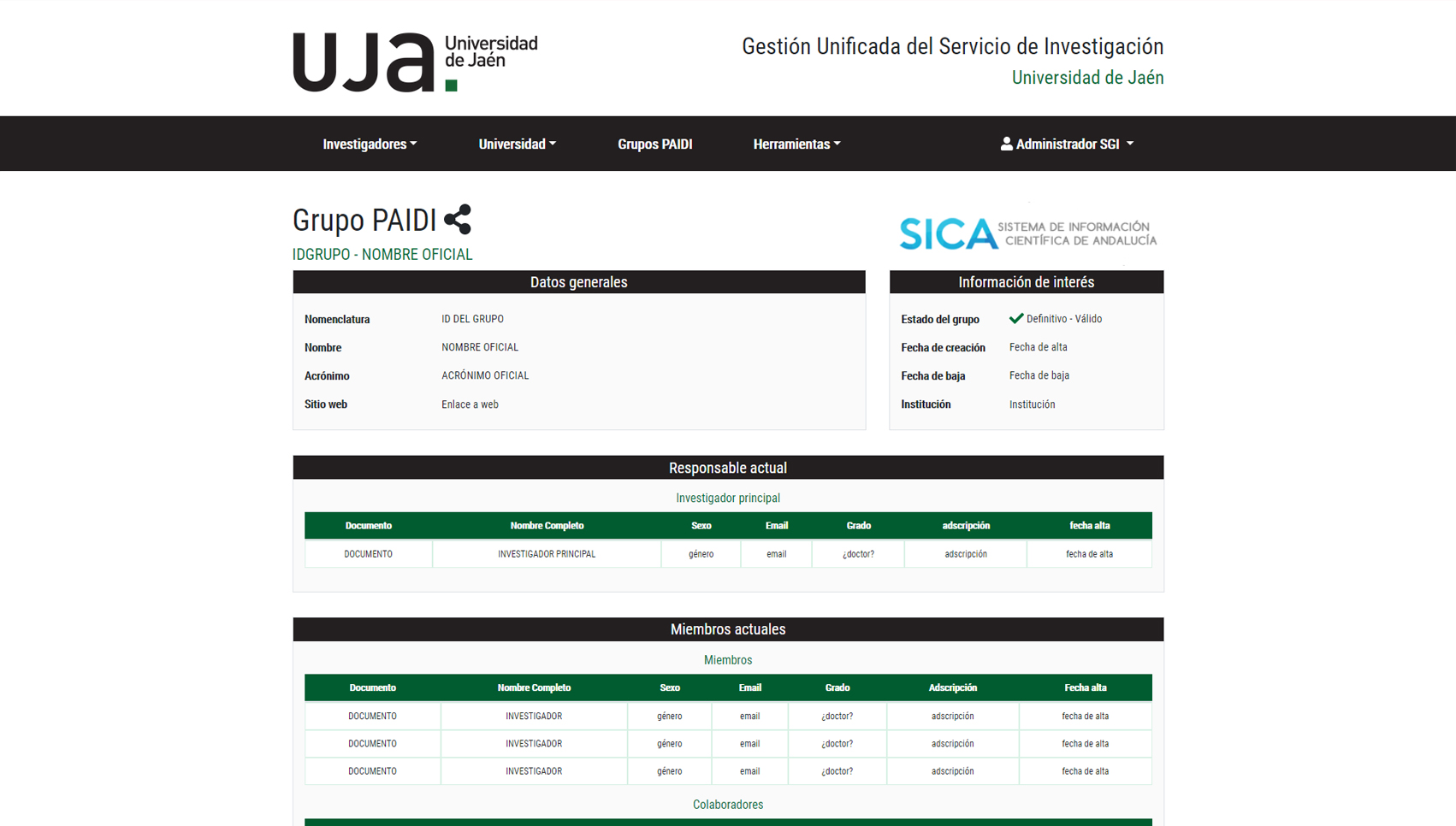1456x826 pixels.
Task: Click the Universidad de Jaén header text
Action: point(1086,77)
